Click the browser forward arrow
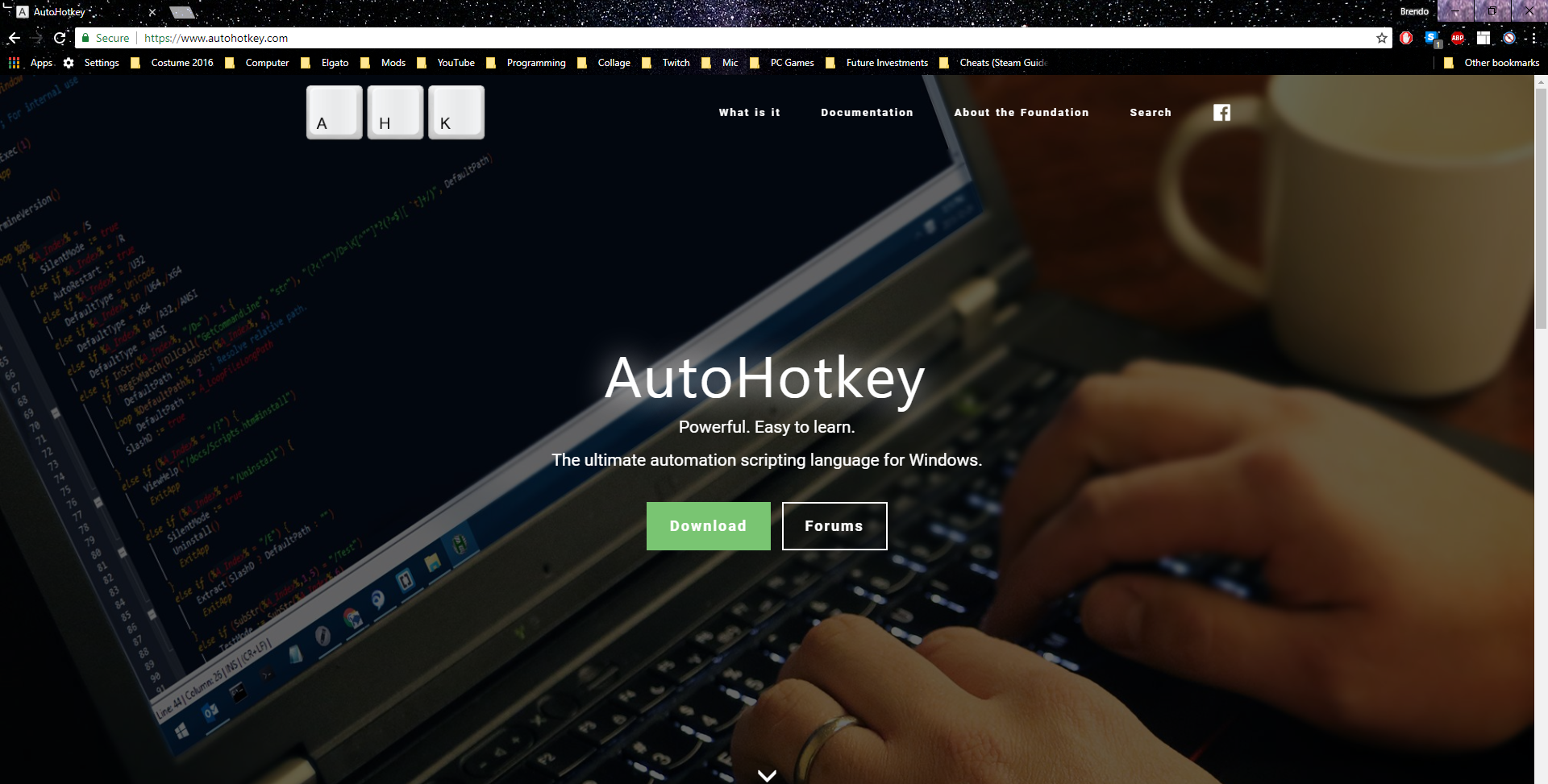The width and height of the screenshot is (1548, 784). point(37,38)
